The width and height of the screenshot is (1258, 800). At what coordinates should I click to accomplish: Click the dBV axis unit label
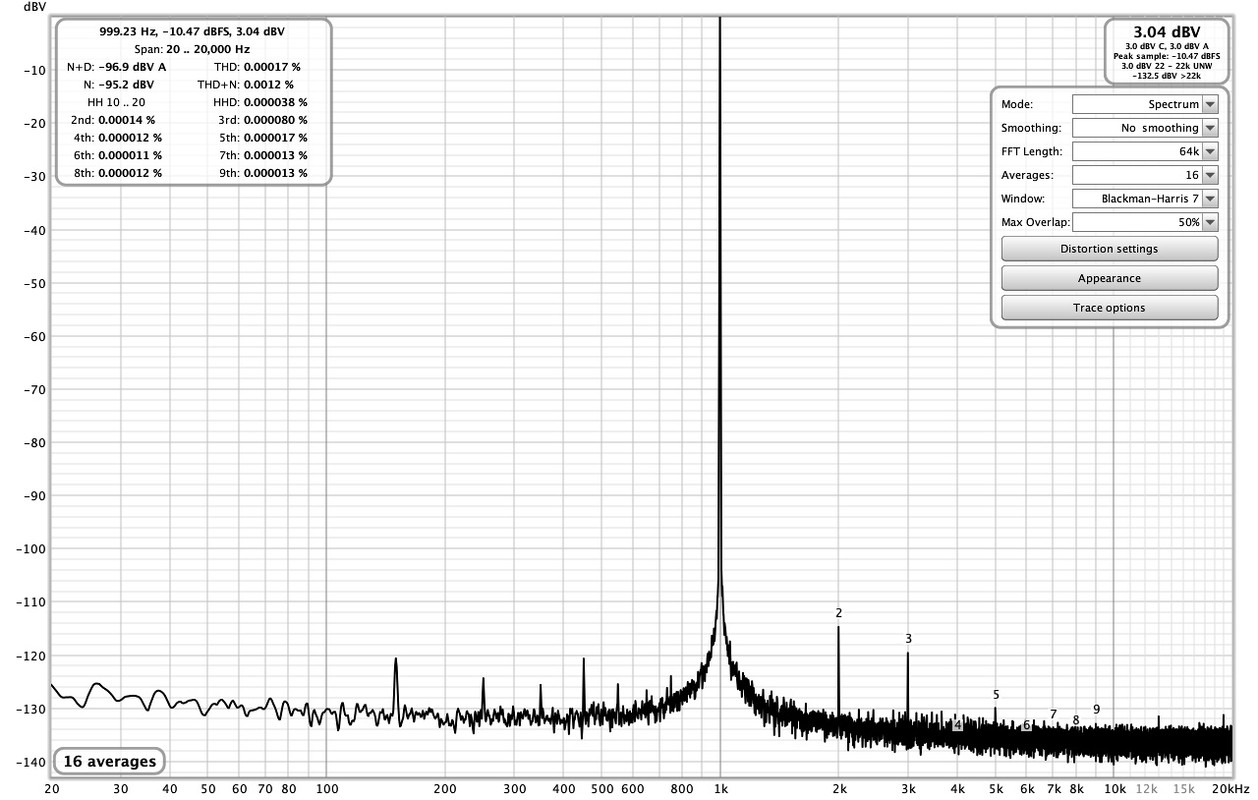pos(34,7)
